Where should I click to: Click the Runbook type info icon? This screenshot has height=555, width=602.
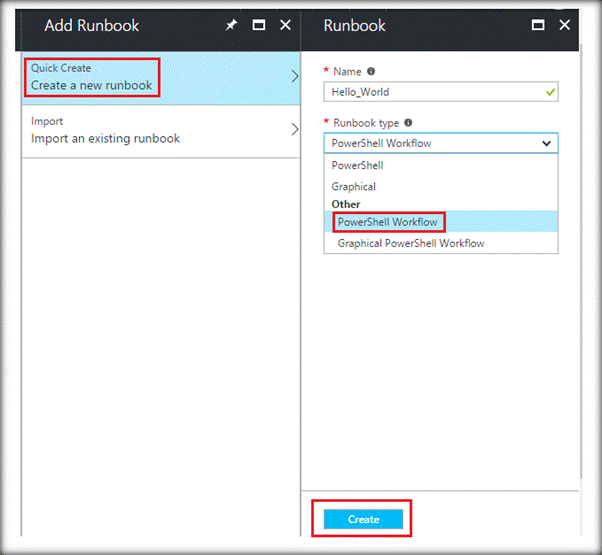pos(408,123)
